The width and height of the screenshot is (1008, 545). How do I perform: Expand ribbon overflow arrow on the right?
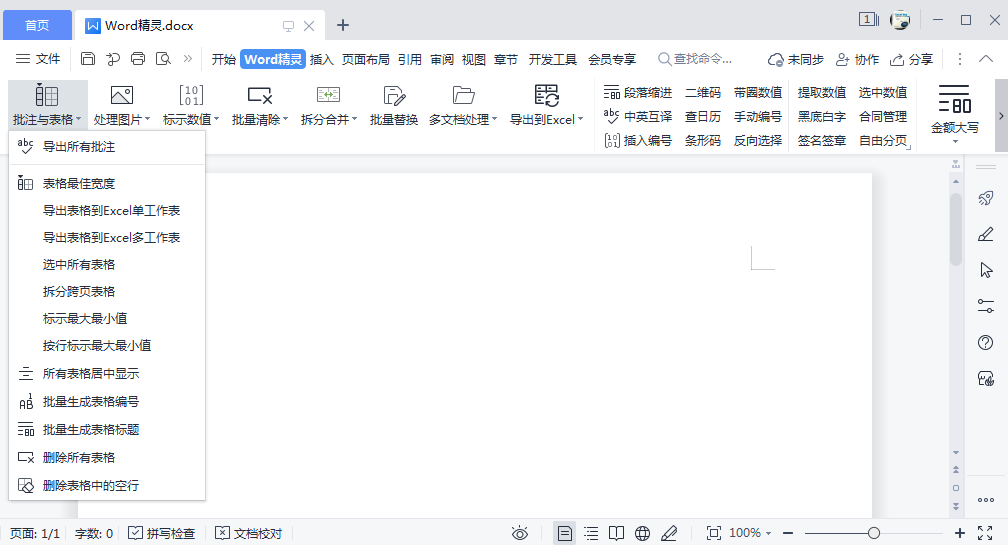pyautogui.click(x=1001, y=116)
